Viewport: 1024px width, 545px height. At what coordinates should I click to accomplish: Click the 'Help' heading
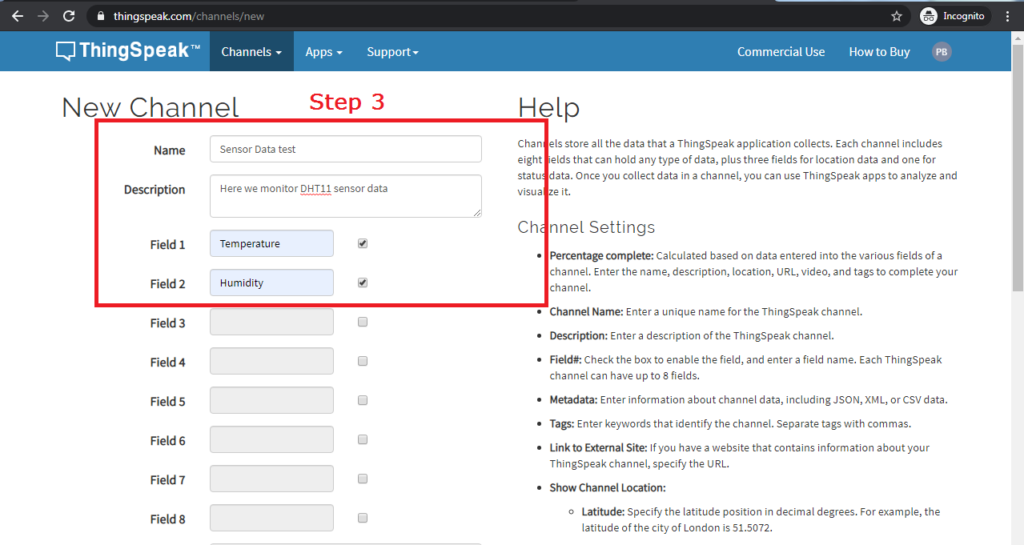point(549,108)
